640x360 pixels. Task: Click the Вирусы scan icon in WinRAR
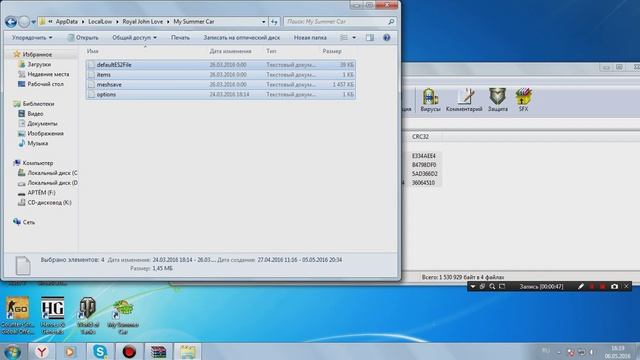coord(430,100)
